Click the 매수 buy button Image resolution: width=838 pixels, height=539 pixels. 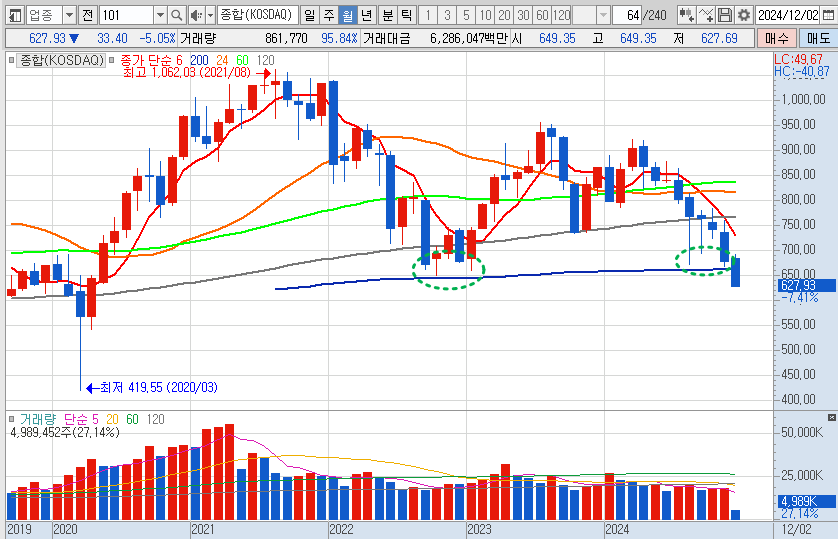777,38
